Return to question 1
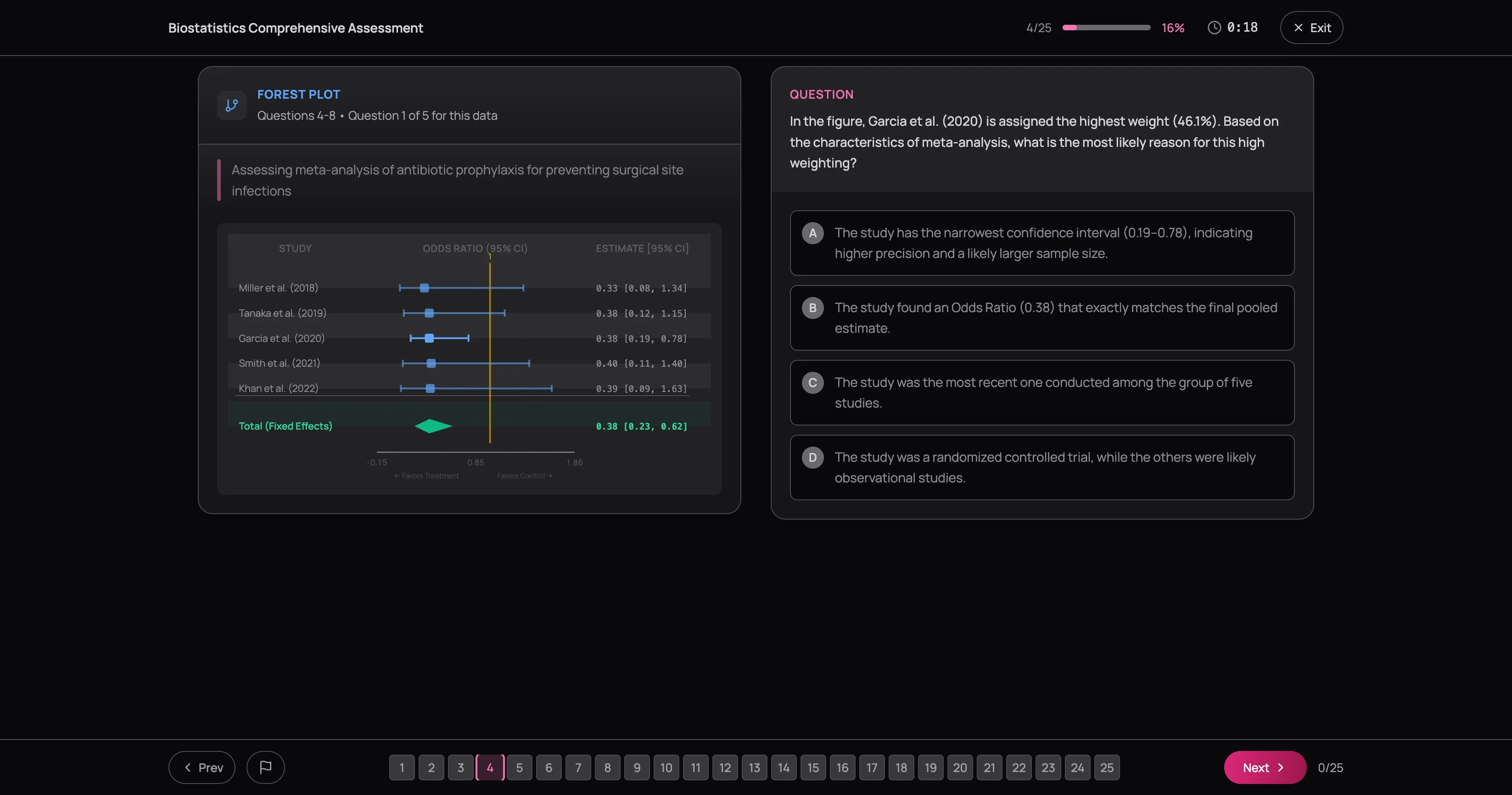The height and width of the screenshot is (795, 1512). [402, 767]
